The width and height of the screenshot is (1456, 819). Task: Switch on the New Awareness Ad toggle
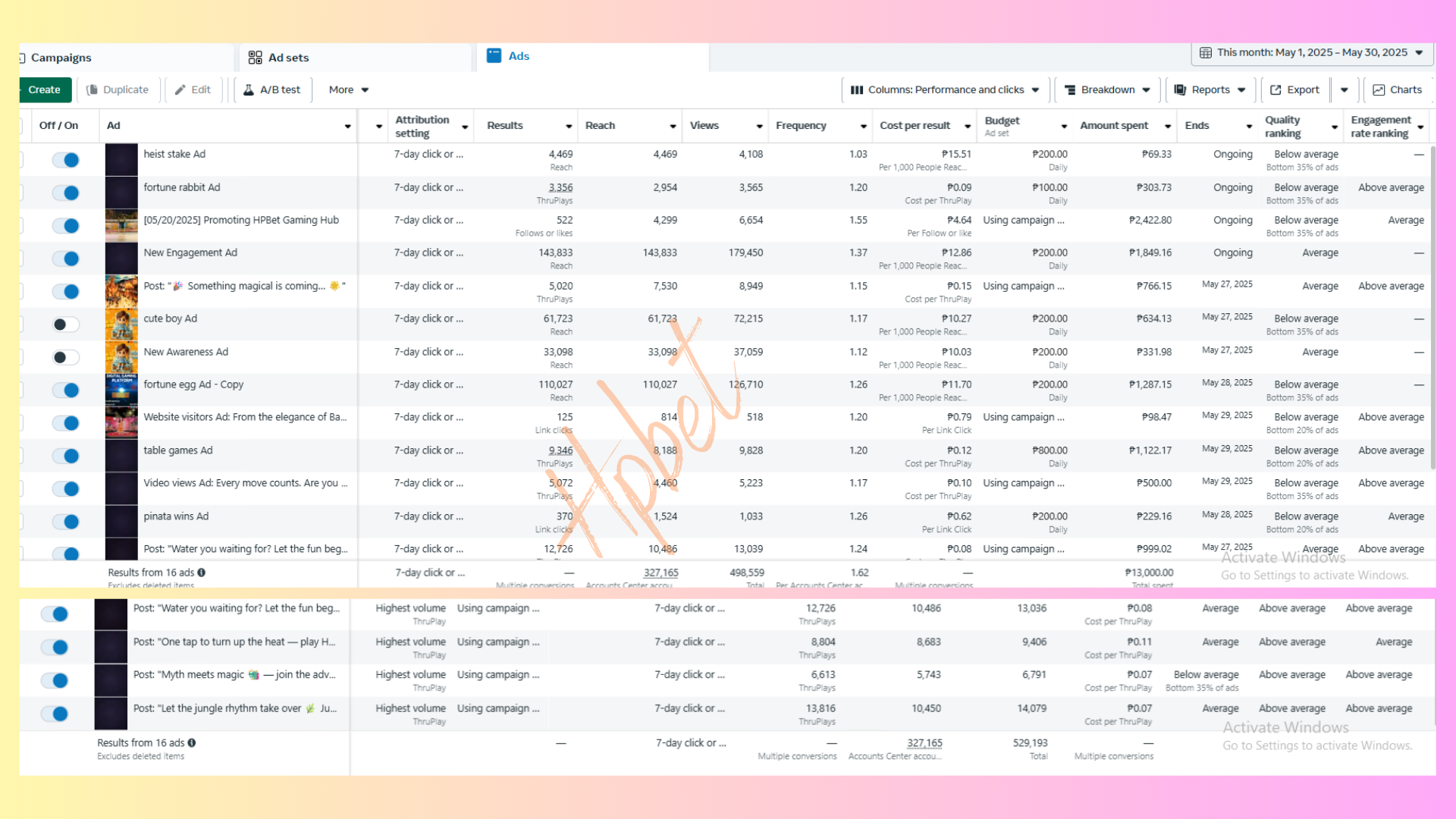66,357
